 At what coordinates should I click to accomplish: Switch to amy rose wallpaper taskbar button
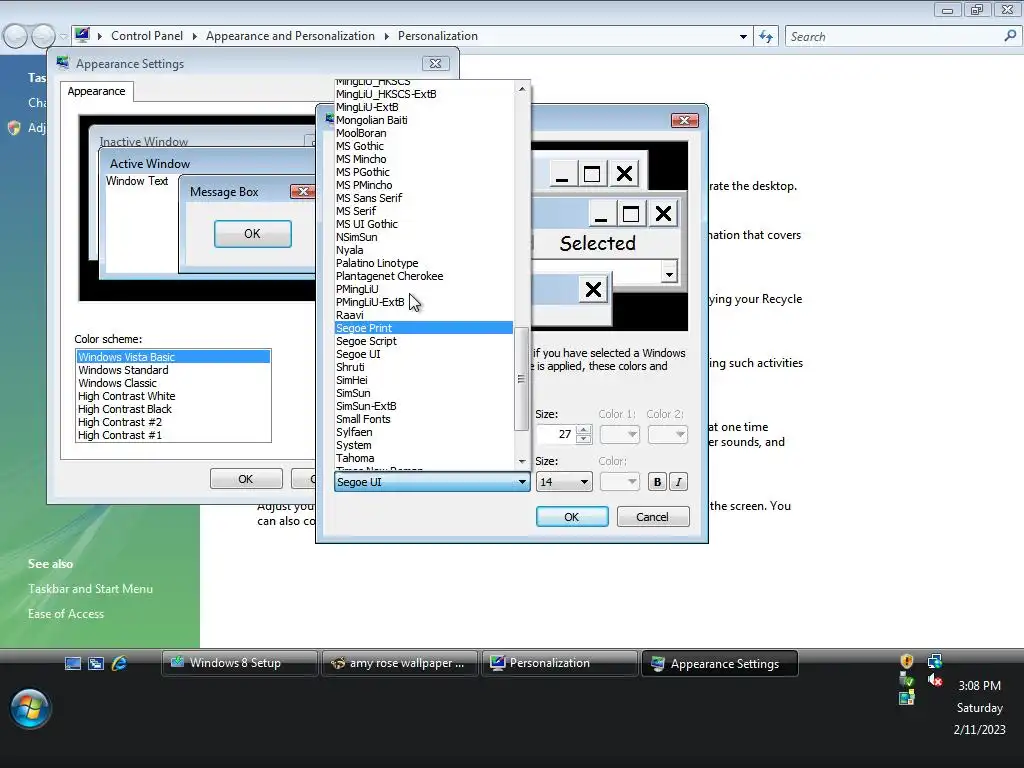(x=400, y=664)
